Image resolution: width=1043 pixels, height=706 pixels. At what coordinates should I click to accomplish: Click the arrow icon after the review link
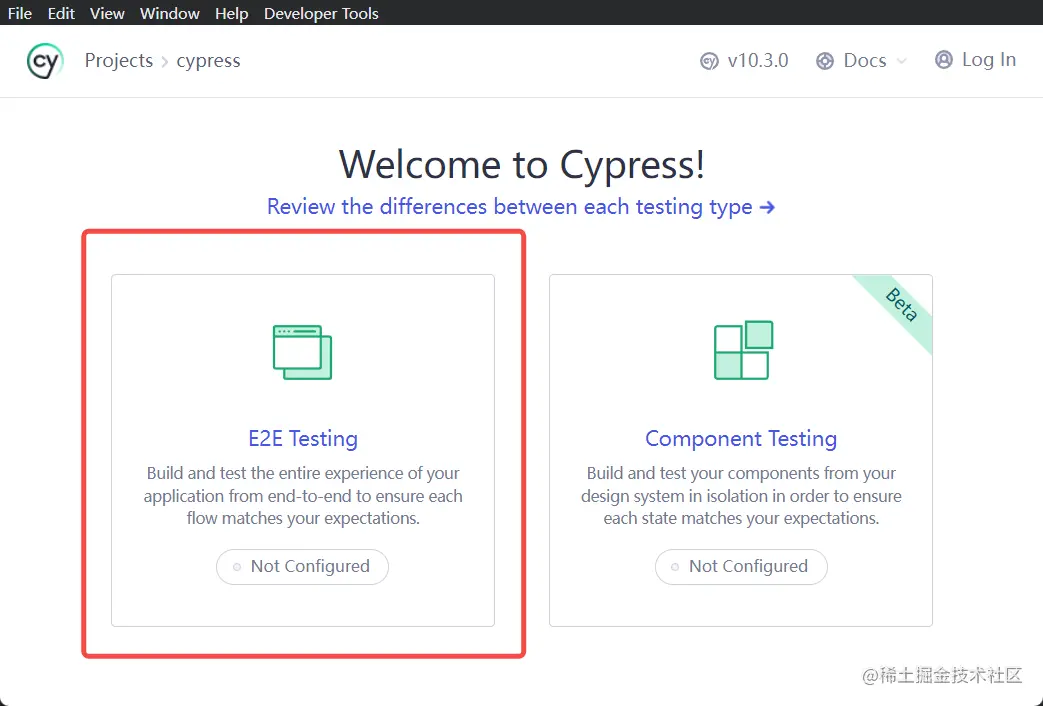767,207
